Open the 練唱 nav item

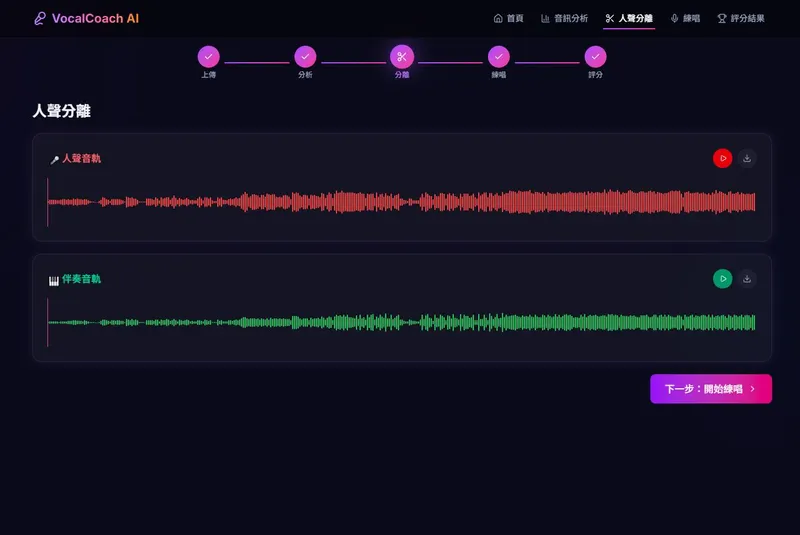[x=685, y=18]
